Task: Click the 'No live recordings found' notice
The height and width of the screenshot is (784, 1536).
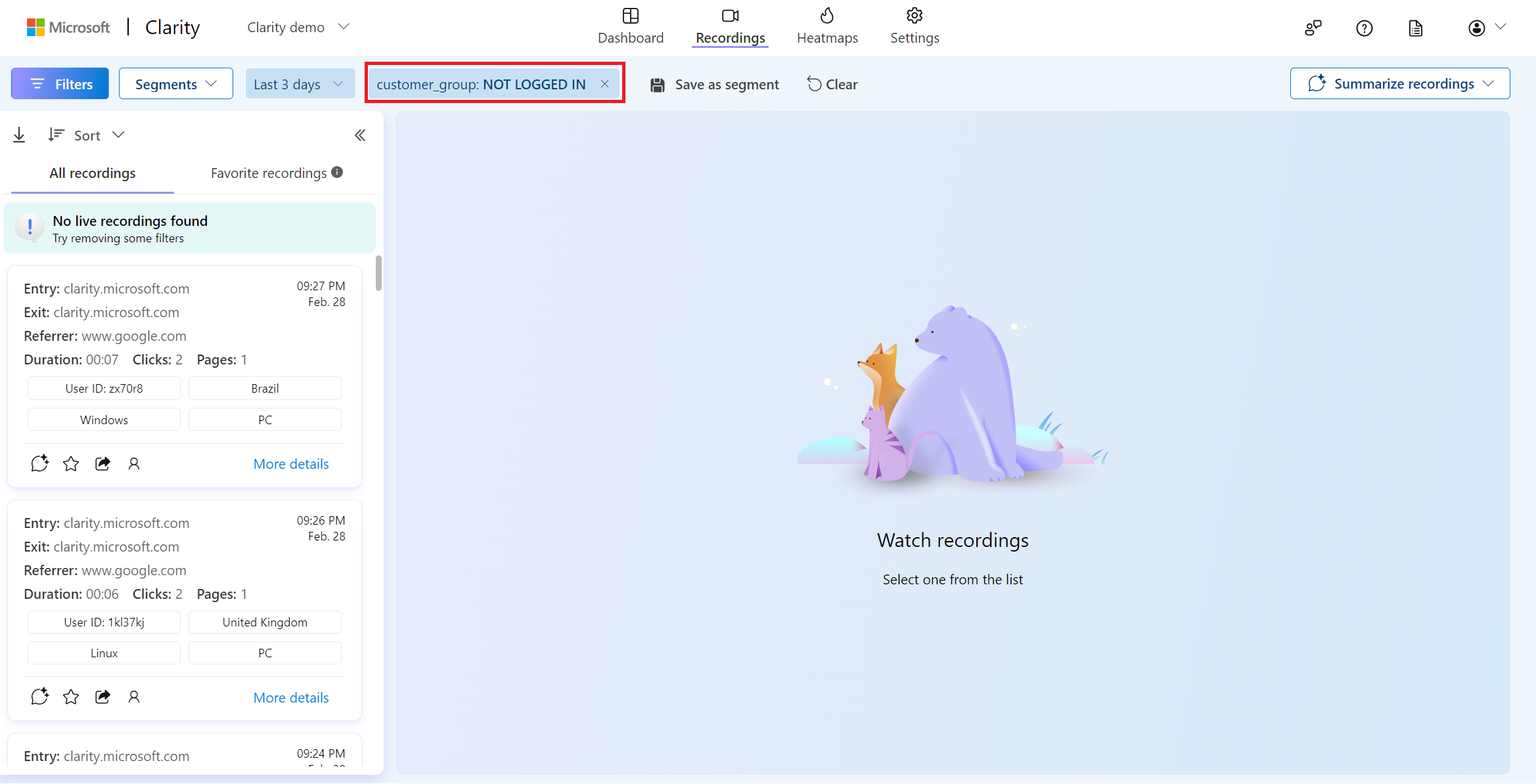Action: click(x=189, y=228)
